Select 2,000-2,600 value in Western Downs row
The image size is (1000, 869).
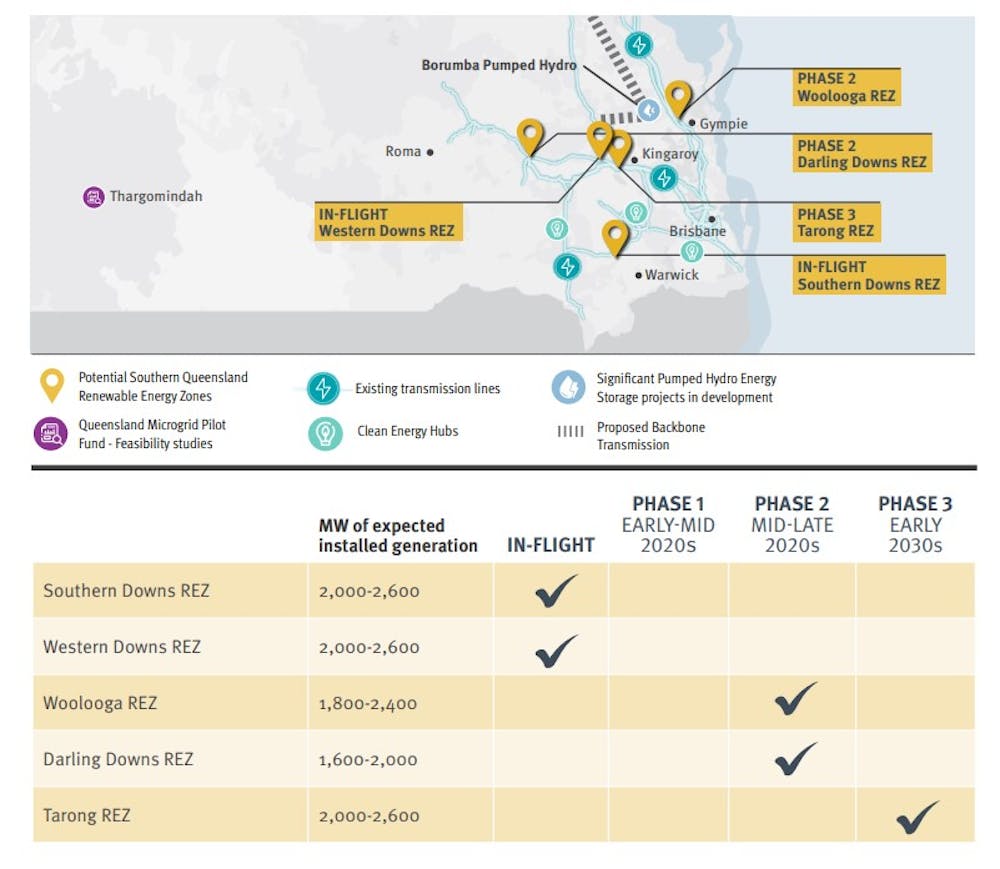369,648
